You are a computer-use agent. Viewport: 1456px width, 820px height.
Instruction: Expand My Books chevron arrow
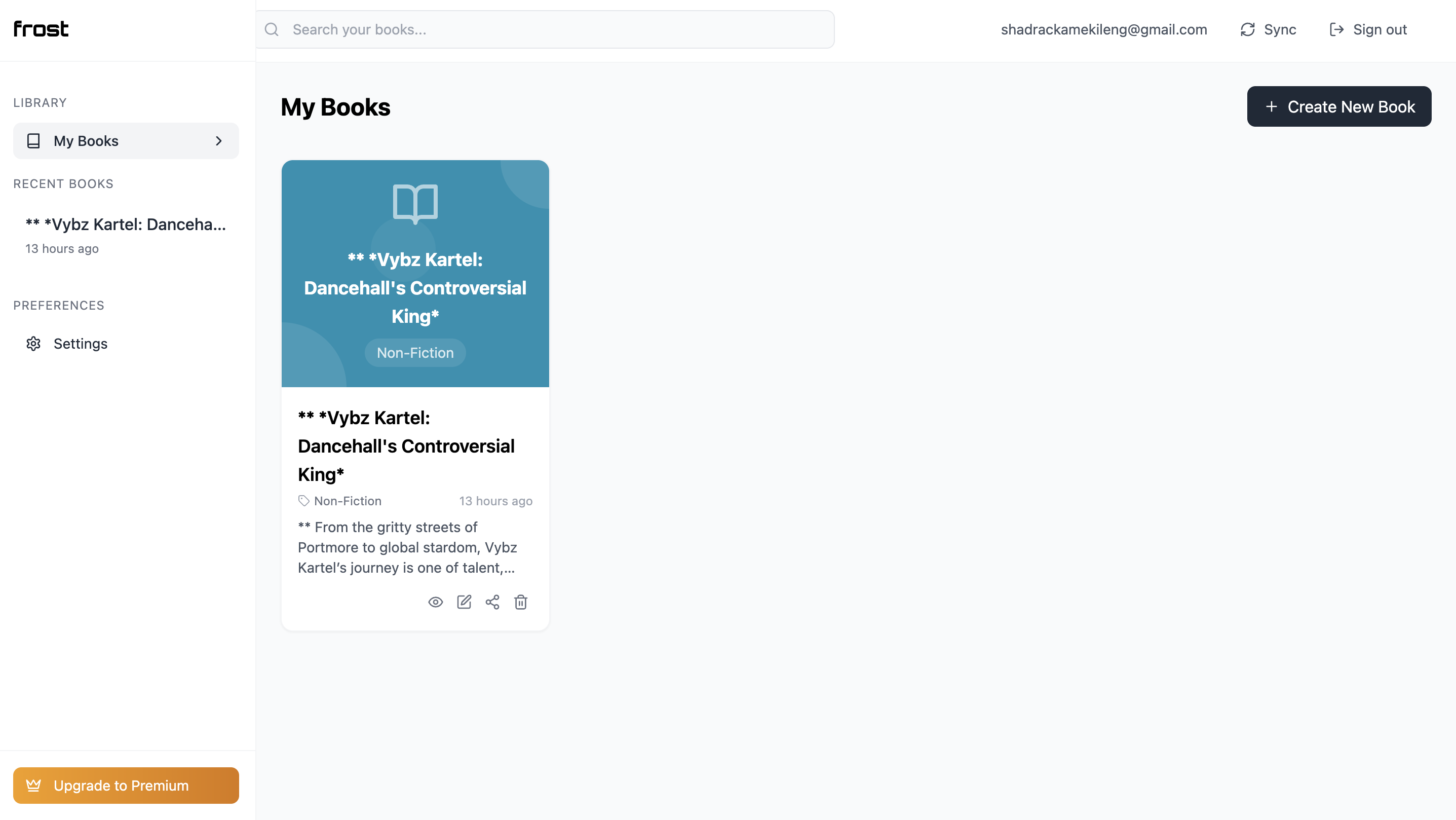[x=219, y=141]
